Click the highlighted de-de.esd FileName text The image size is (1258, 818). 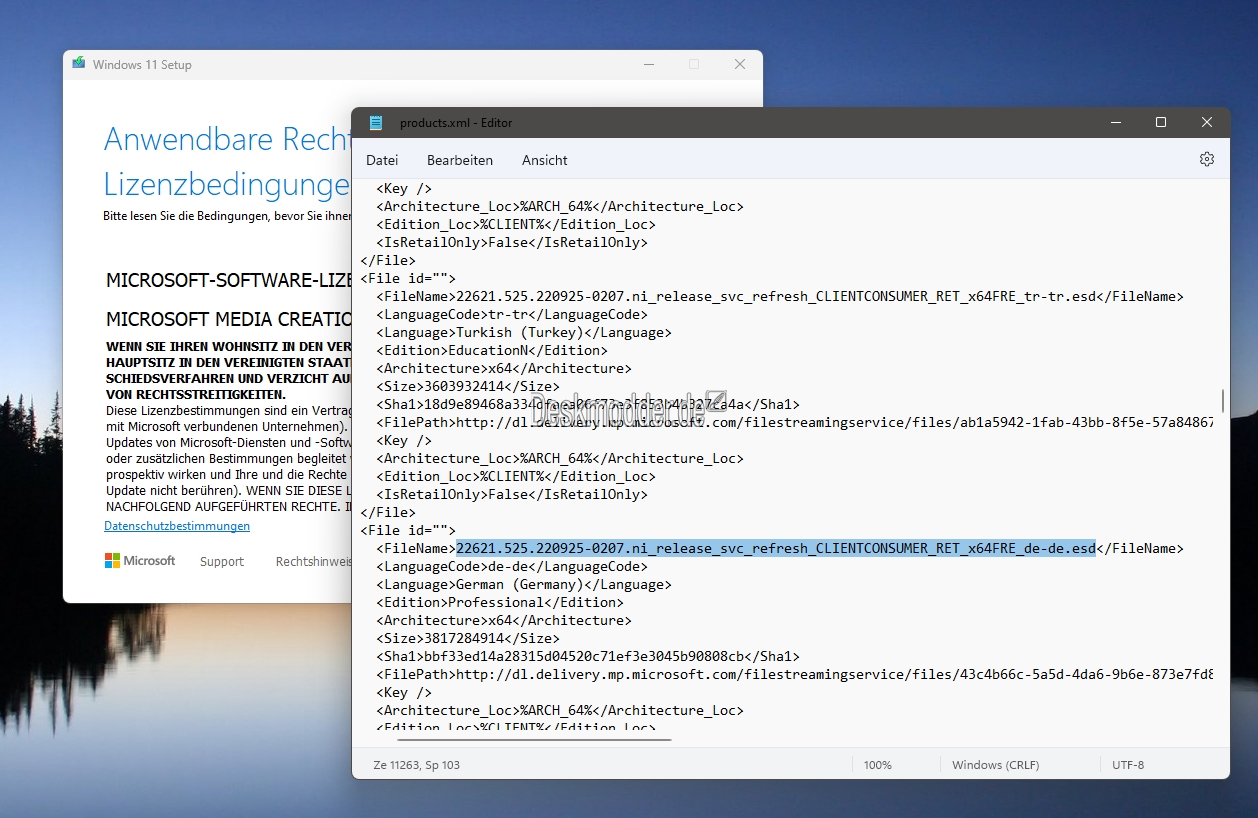[x=776, y=548]
